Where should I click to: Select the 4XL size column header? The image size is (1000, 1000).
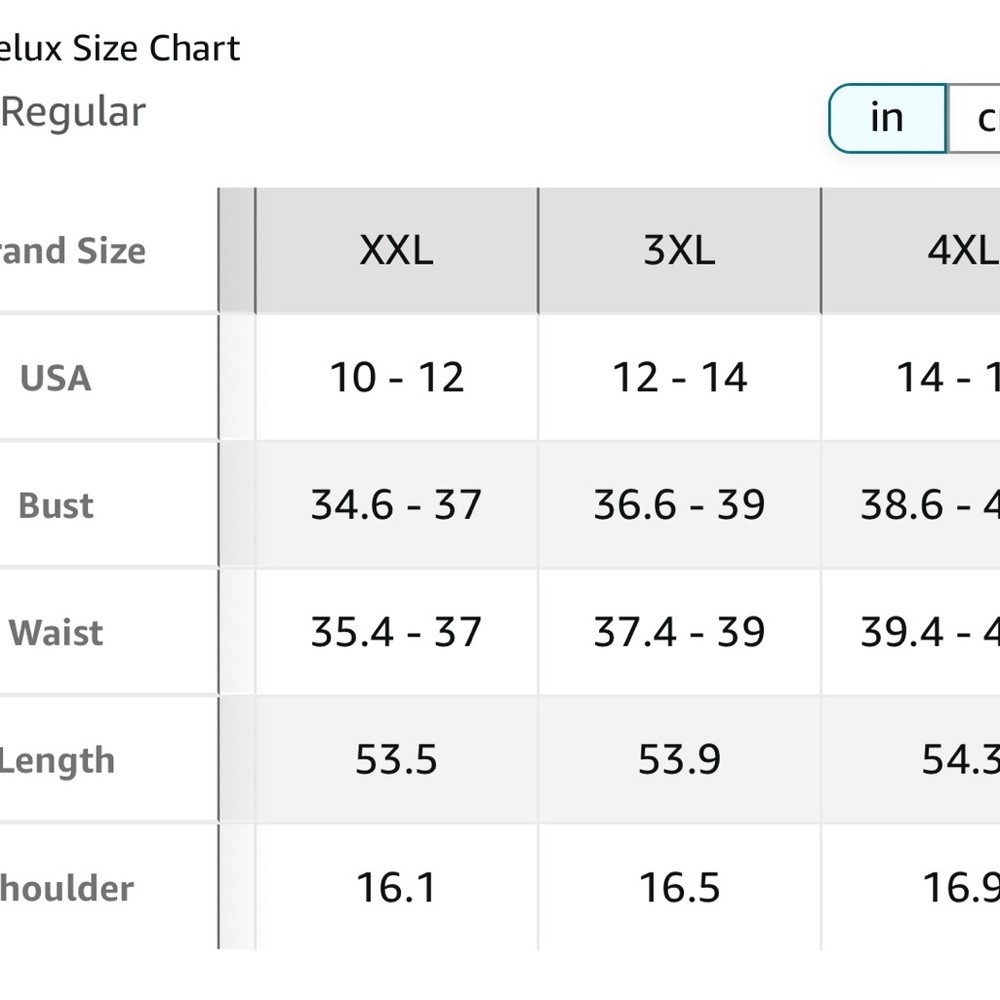coord(911,251)
